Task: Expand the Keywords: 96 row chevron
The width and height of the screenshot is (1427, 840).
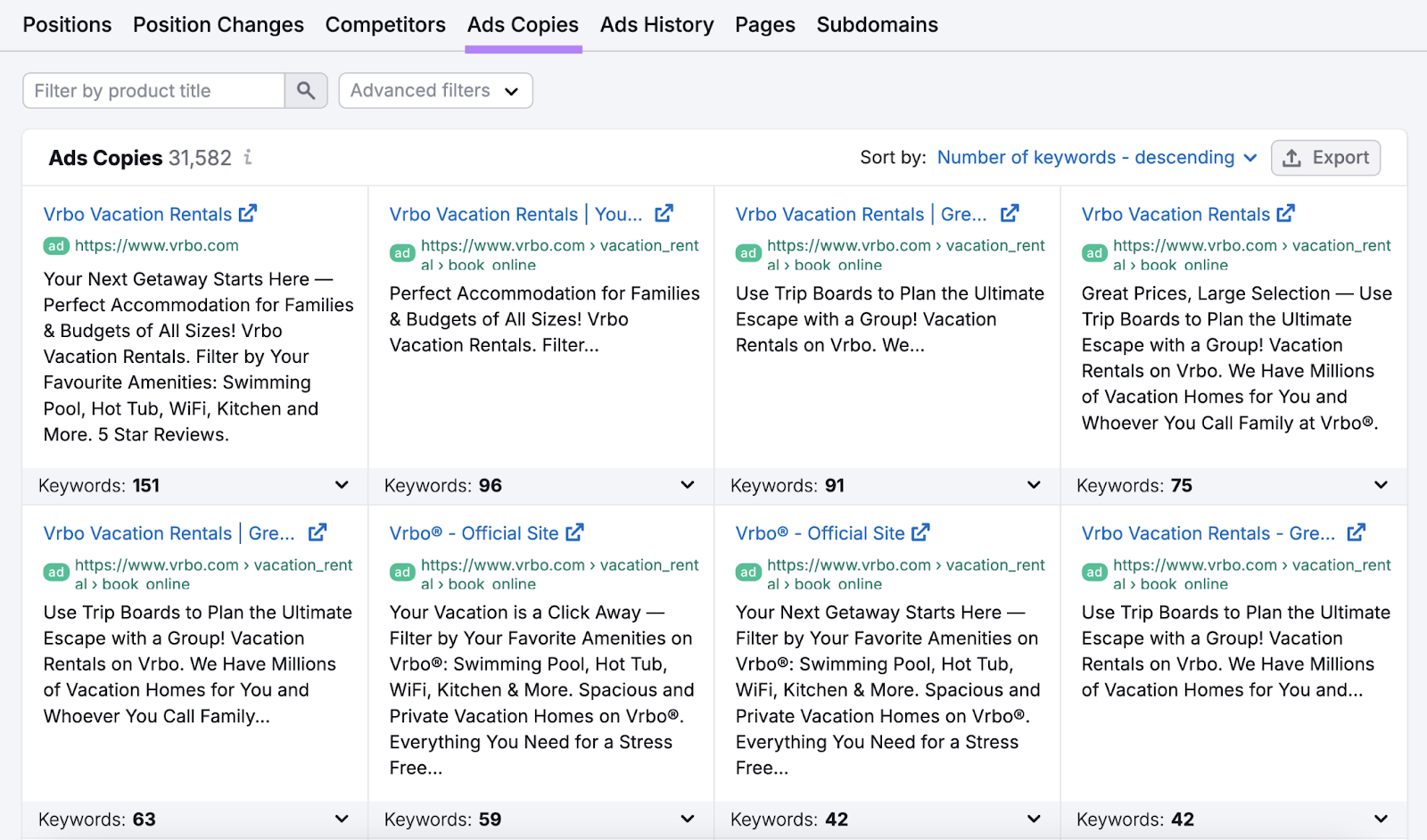Action: (x=686, y=485)
